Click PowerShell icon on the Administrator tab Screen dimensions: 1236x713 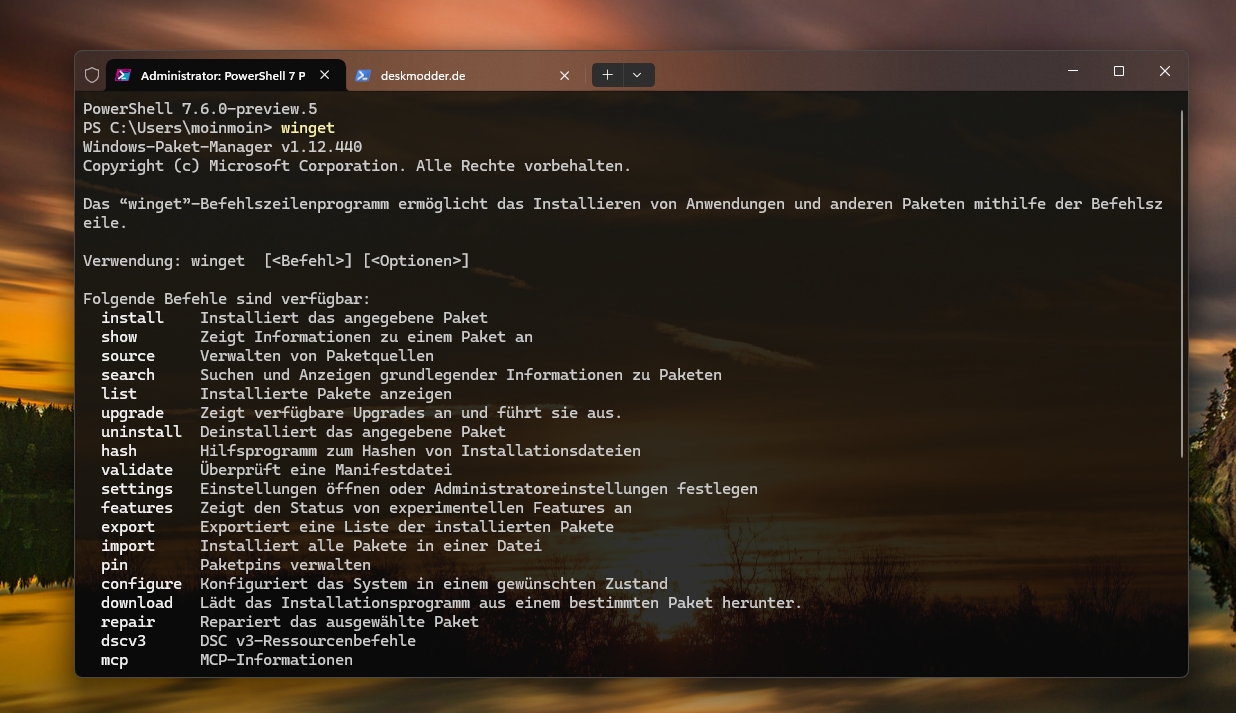coord(123,75)
